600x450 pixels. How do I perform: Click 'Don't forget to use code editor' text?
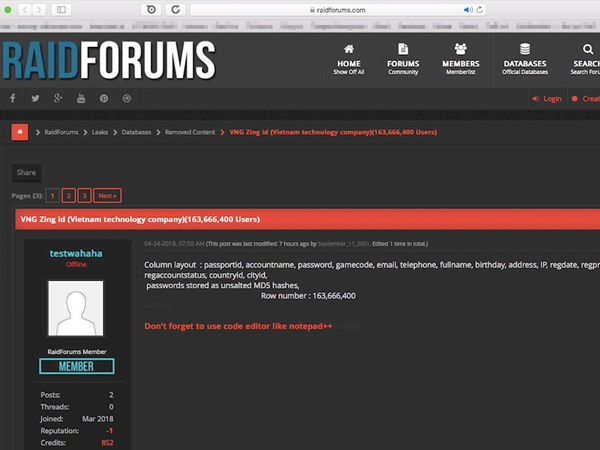click(x=238, y=326)
